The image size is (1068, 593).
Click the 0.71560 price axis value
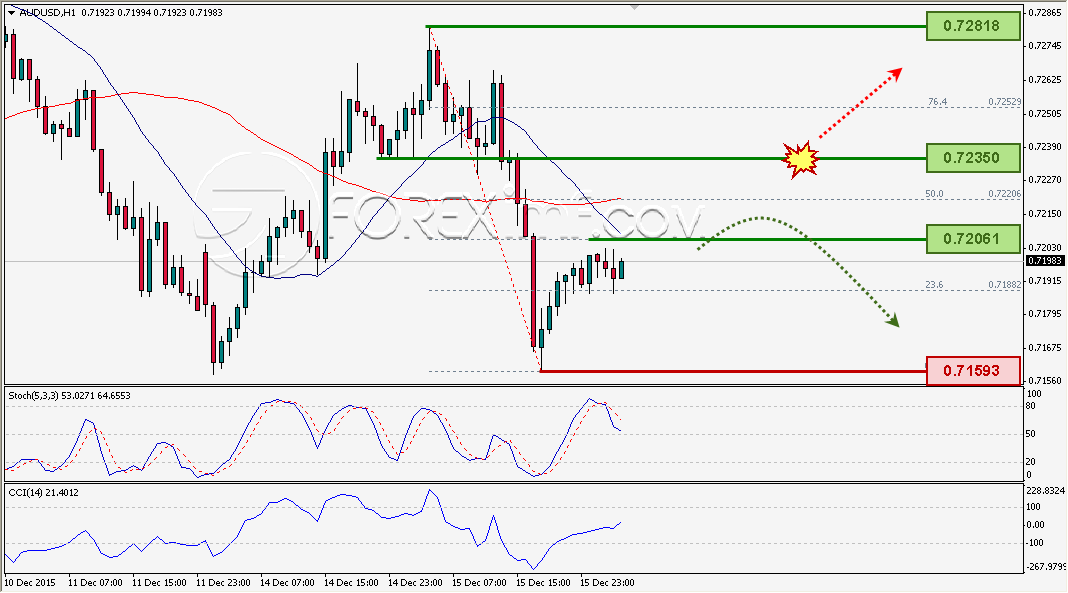pos(1046,381)
